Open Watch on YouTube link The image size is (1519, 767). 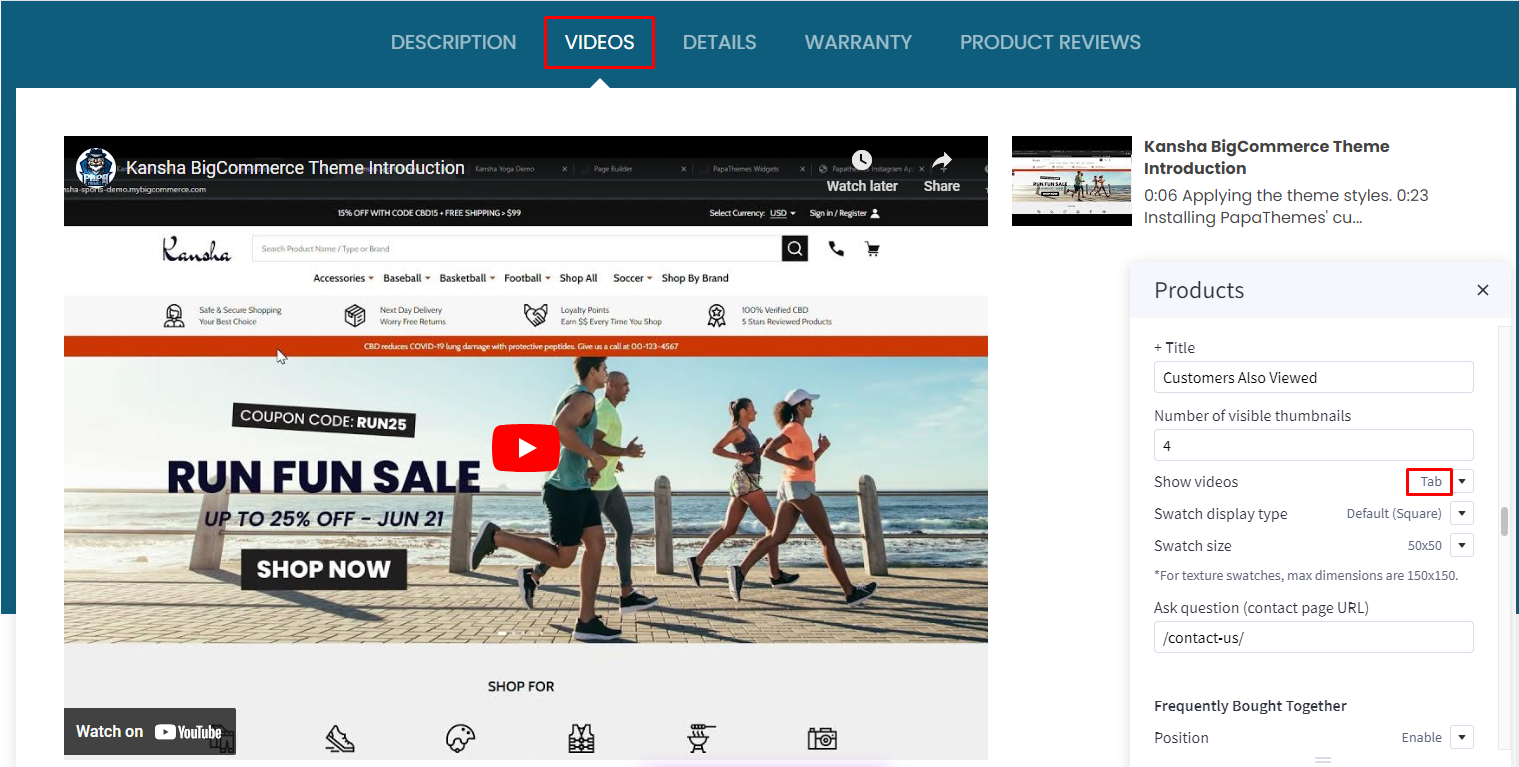click(x=150, y=732)
